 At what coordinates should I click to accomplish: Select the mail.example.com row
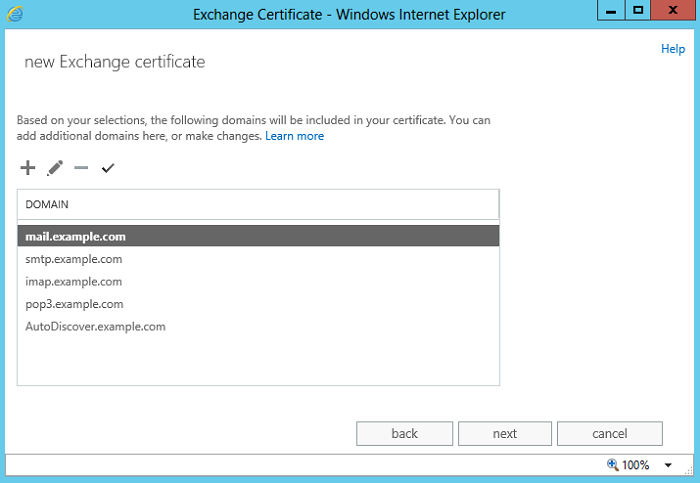click(x=258, y=236)
